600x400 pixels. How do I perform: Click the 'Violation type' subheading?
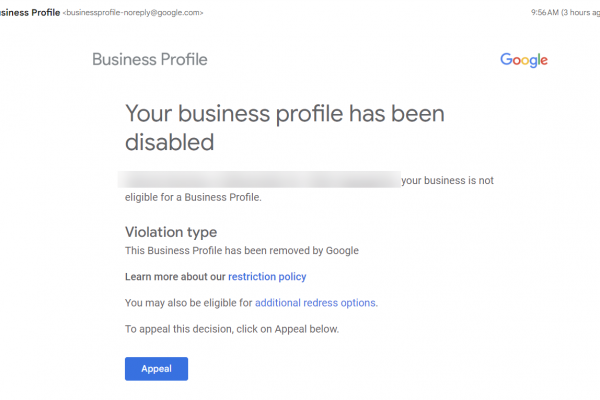click(x=171, y=232)
